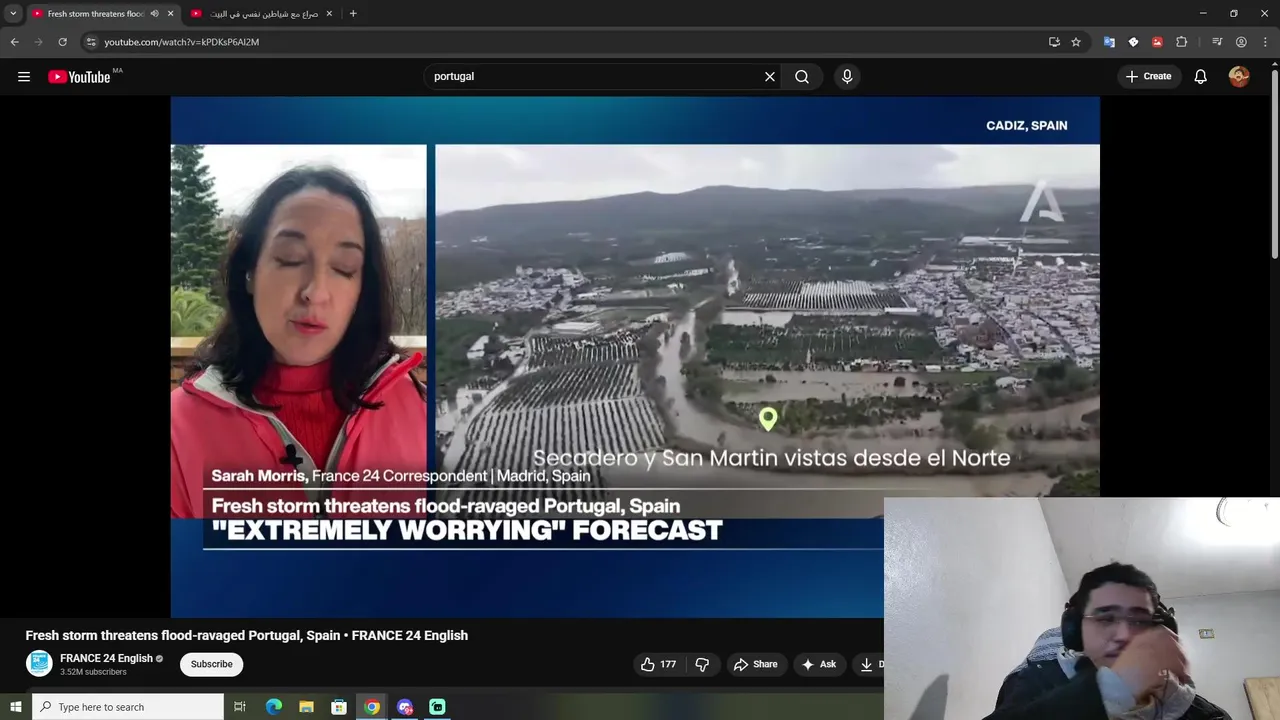Install app icon in the address bar

click(x=1054, y=42)
